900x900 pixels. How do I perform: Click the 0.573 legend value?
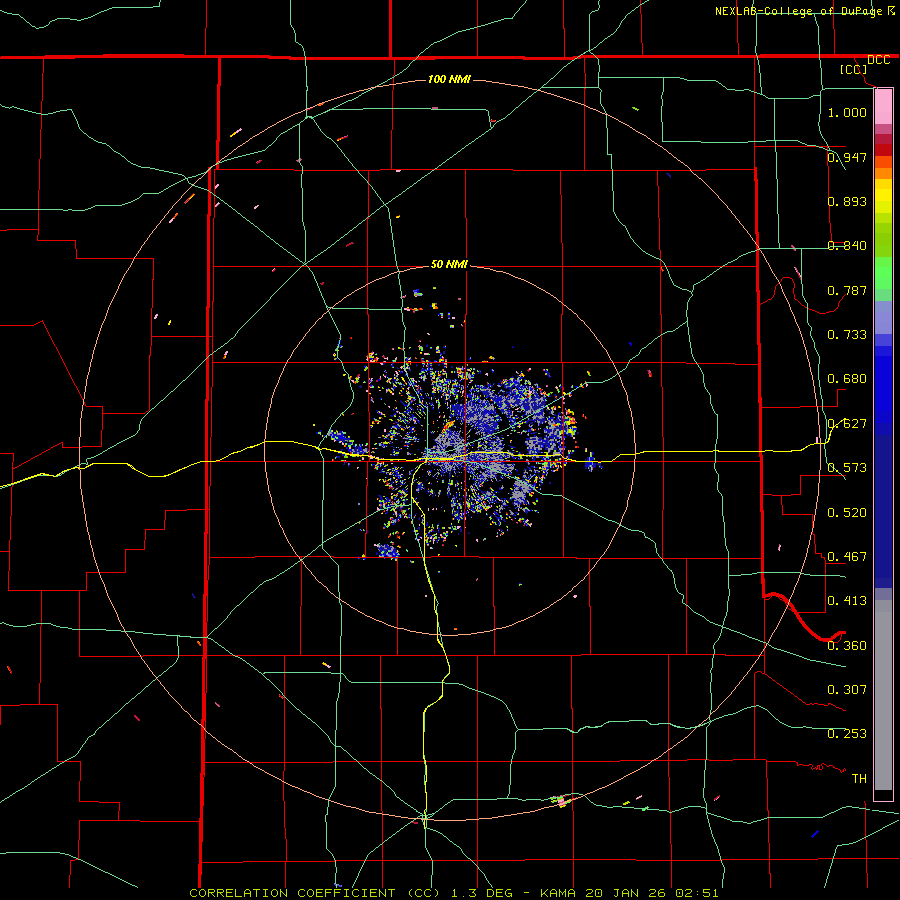847,467
